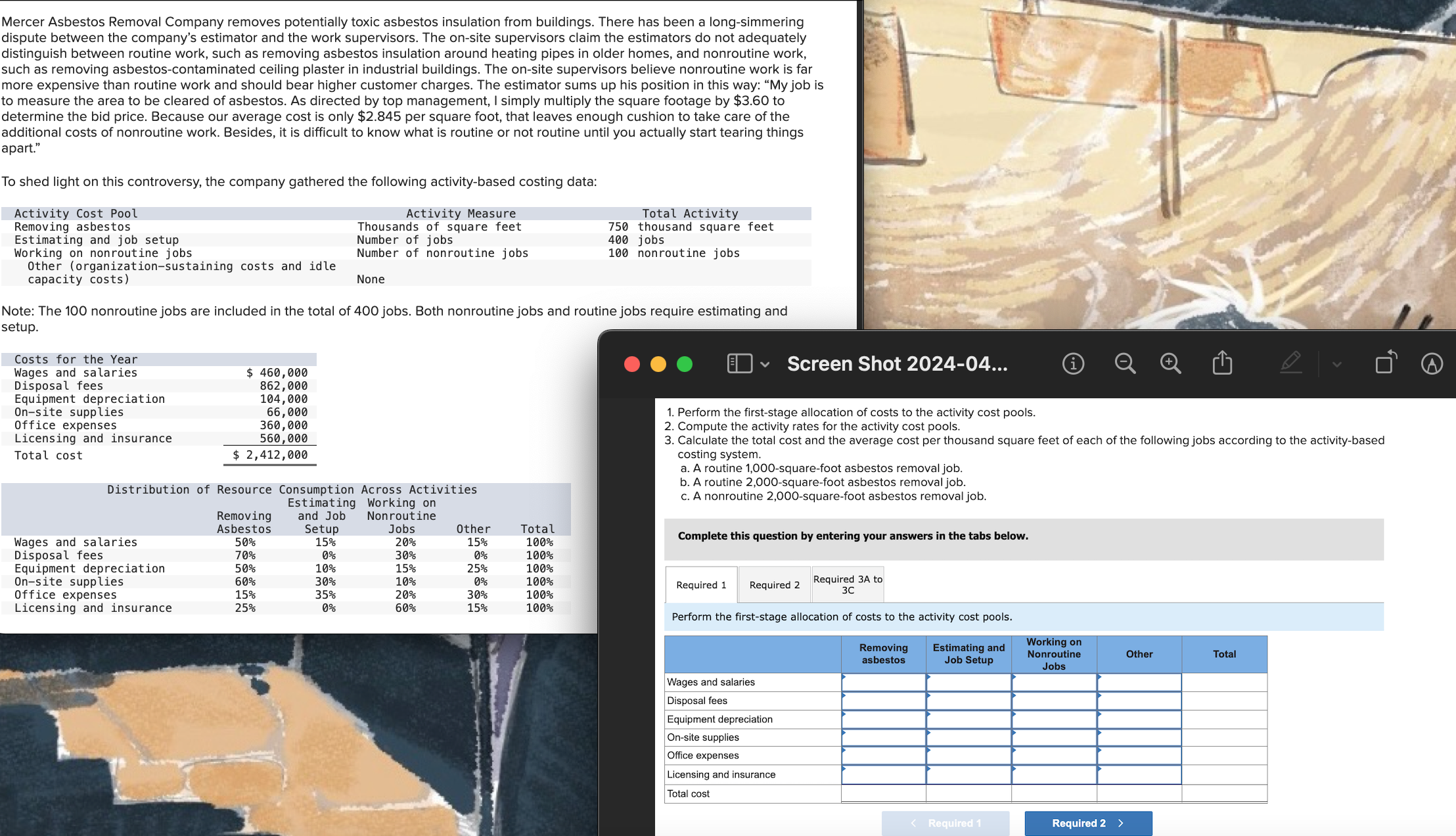Click the Inspector info icon

tap(1072, 363)
